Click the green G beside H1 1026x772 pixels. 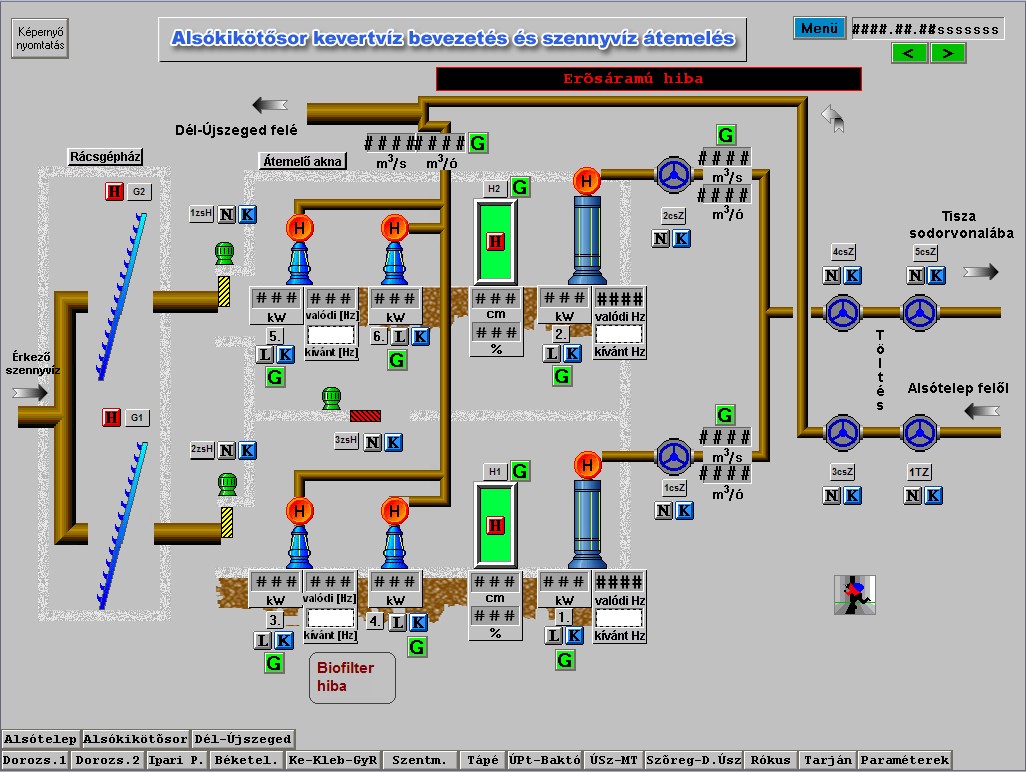520,471
